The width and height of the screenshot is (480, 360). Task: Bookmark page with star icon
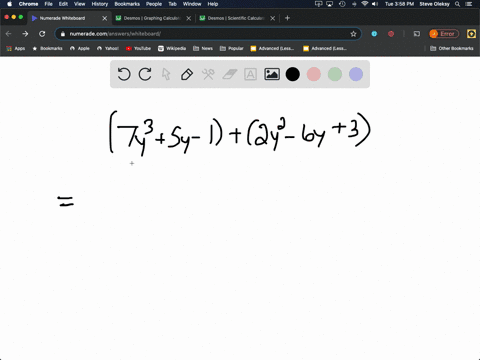(x=353, y=34)
